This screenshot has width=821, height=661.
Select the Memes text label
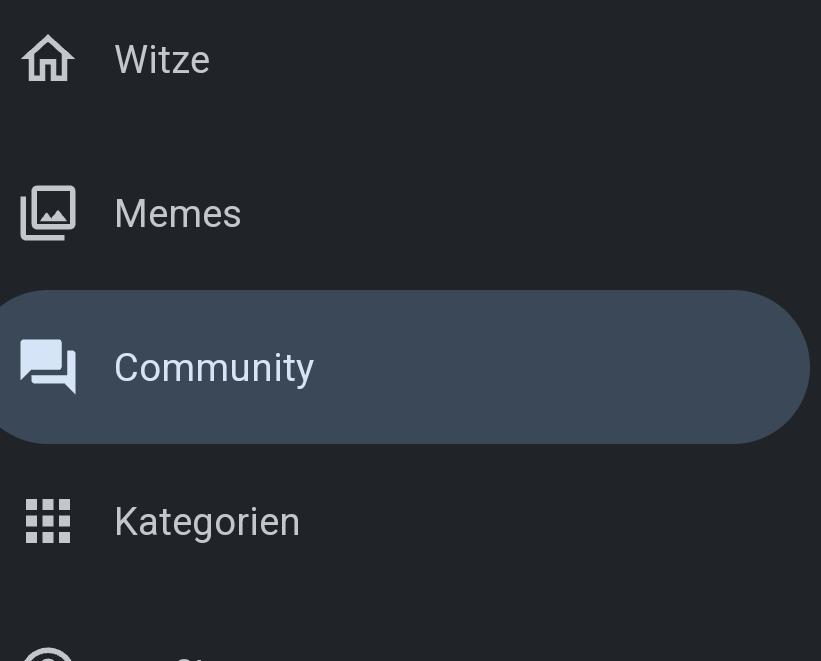(x=177, y=214)
